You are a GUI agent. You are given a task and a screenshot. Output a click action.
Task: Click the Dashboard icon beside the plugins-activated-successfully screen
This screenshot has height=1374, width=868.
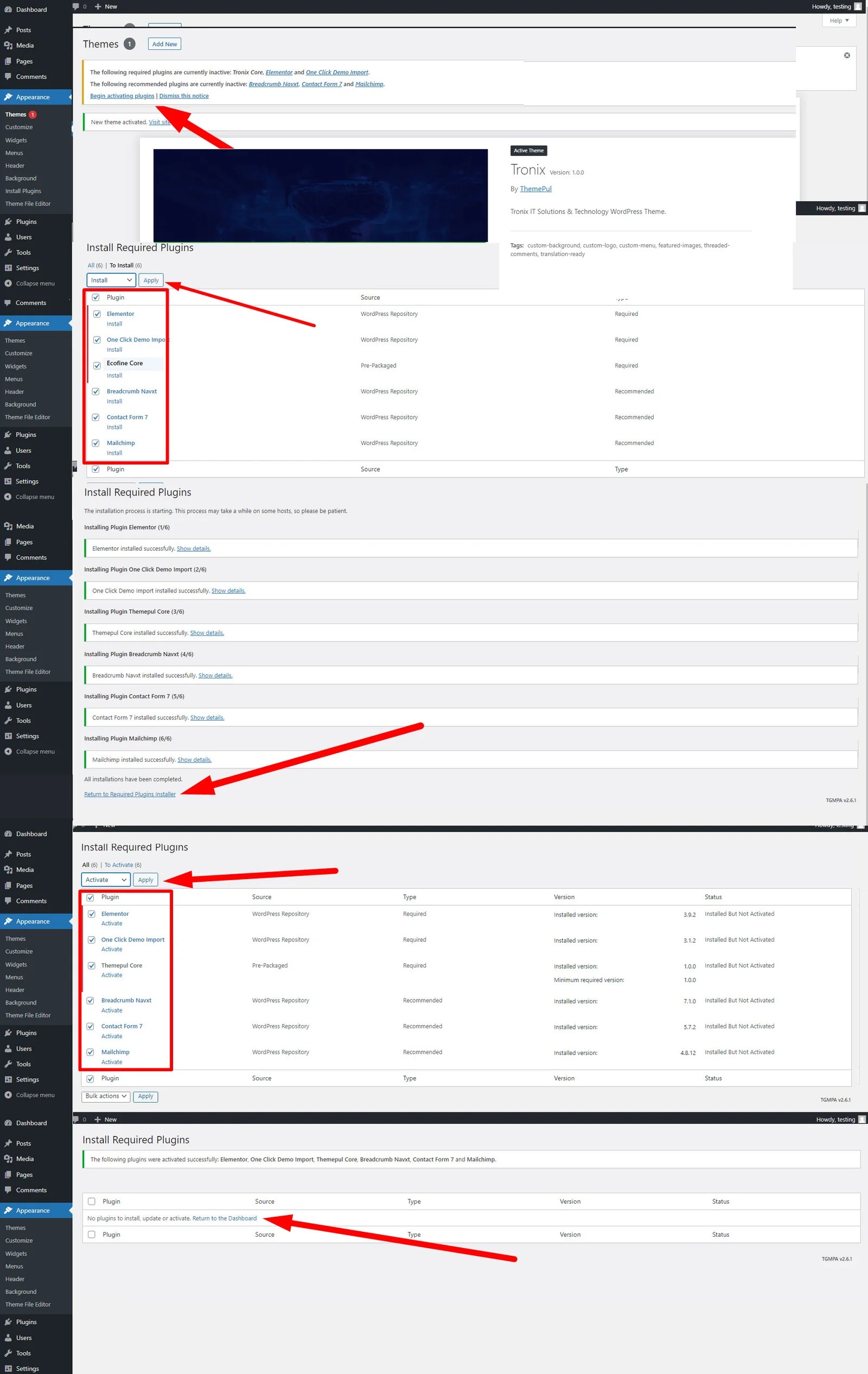pyautogui.click(x=8, y=1123)
